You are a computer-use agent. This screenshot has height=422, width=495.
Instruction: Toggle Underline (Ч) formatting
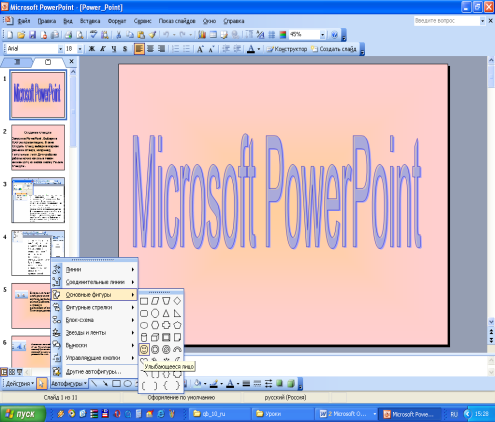(114, 49)
